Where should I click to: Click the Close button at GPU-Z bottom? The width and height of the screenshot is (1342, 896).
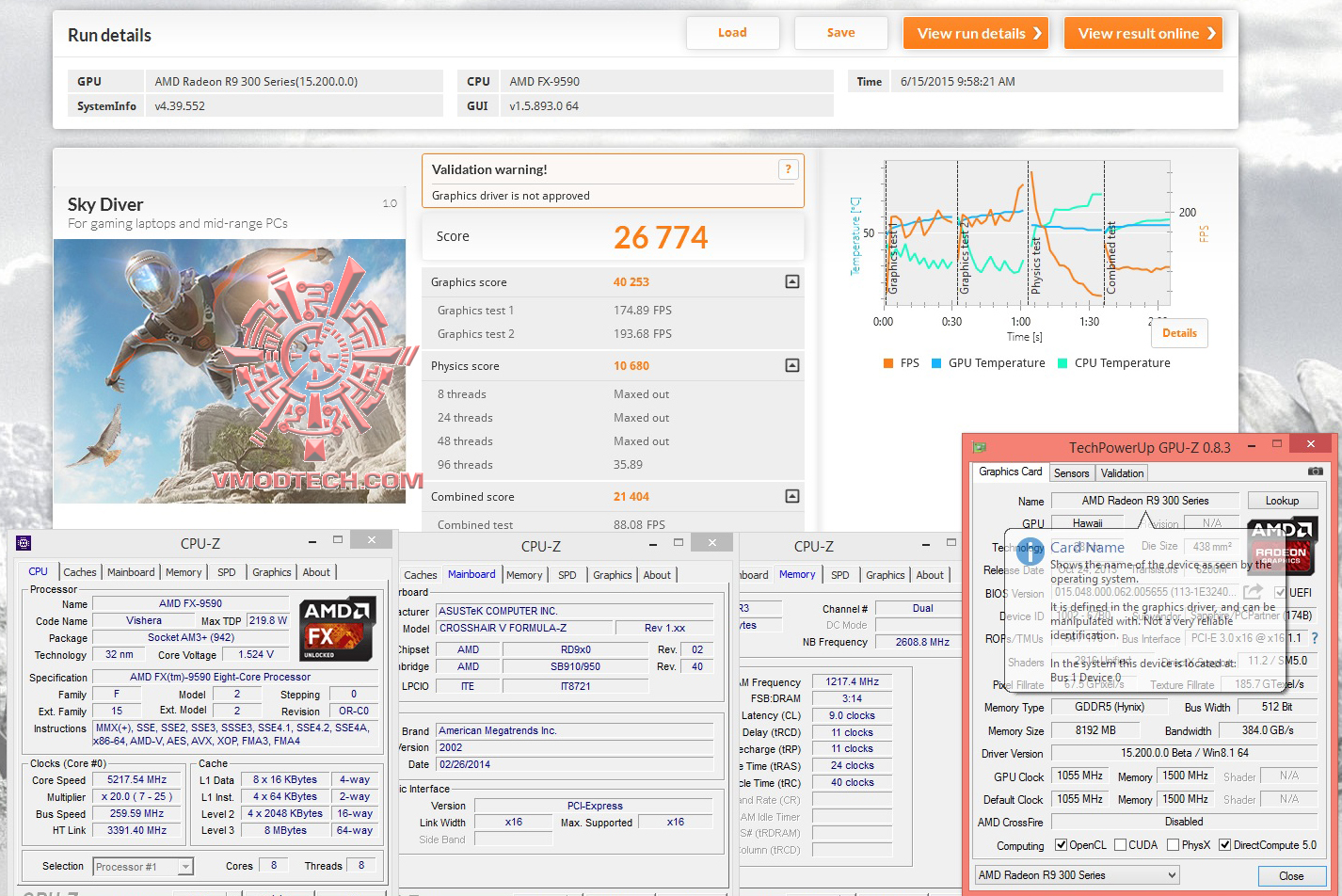tap(1291, 875)
